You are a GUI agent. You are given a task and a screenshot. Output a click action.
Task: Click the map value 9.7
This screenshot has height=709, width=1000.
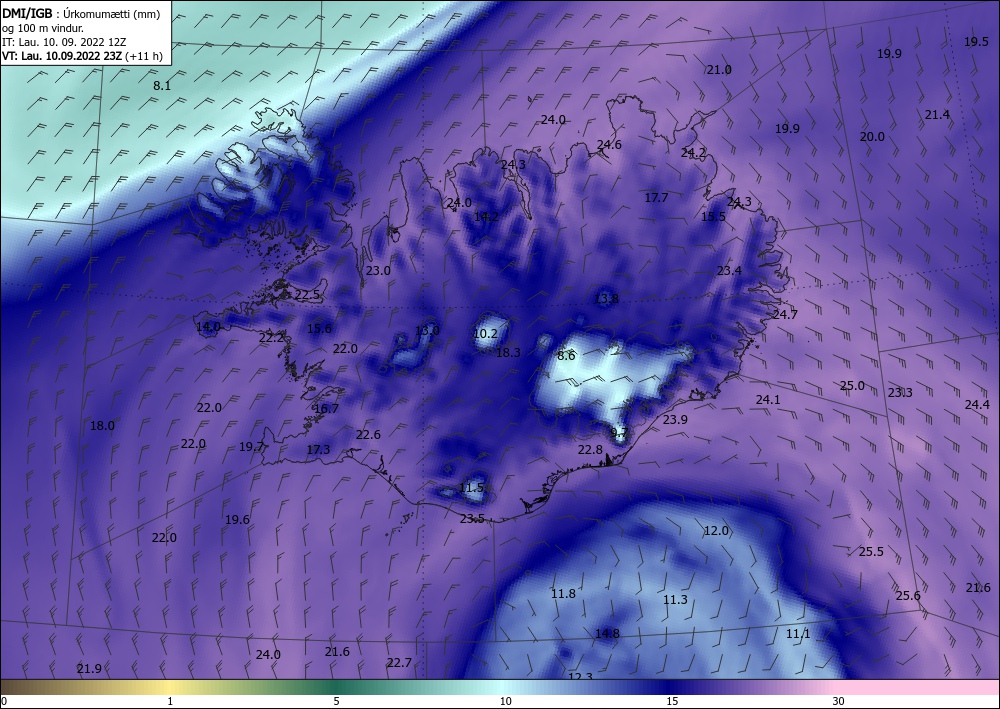click(x=620, y=432)
